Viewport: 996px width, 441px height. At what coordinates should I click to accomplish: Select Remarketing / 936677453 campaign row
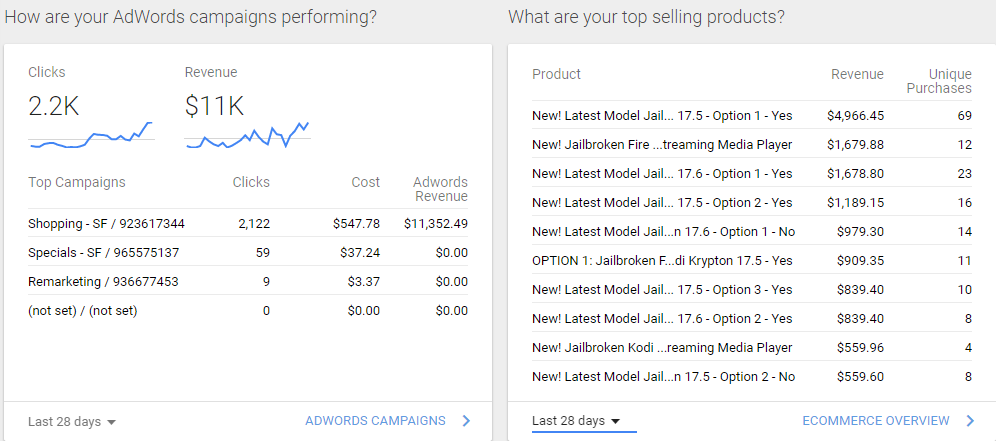[x=103, y=282]
